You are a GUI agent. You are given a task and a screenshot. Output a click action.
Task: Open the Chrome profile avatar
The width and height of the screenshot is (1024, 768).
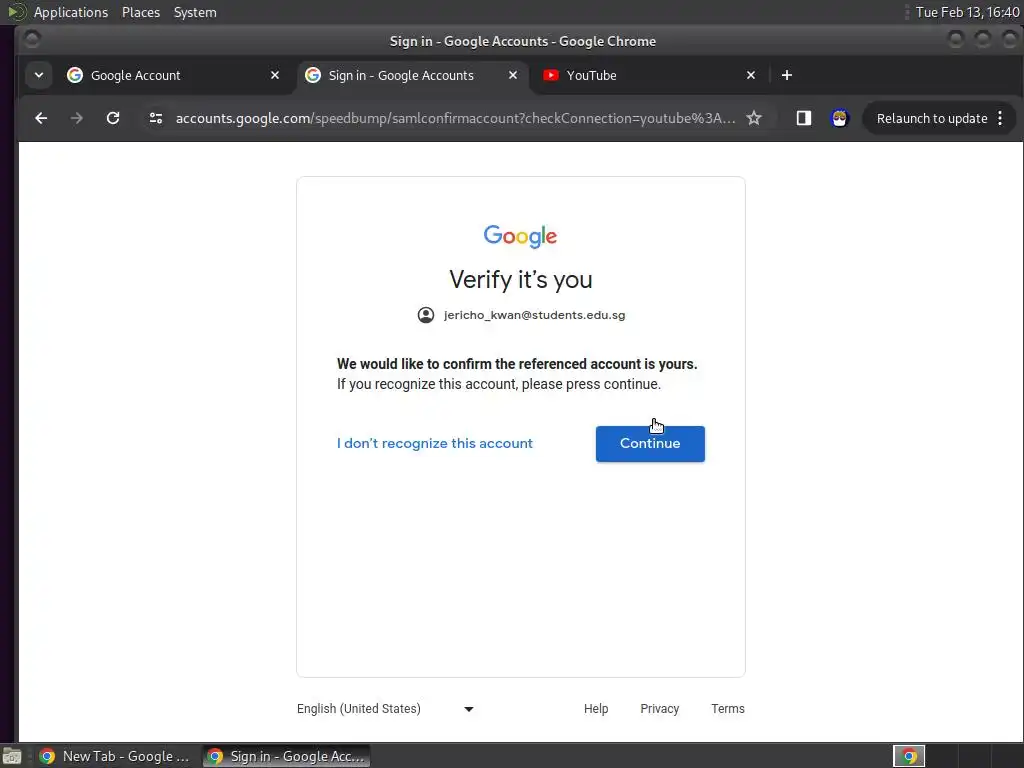pyautogui.click(x=839, y=118)
